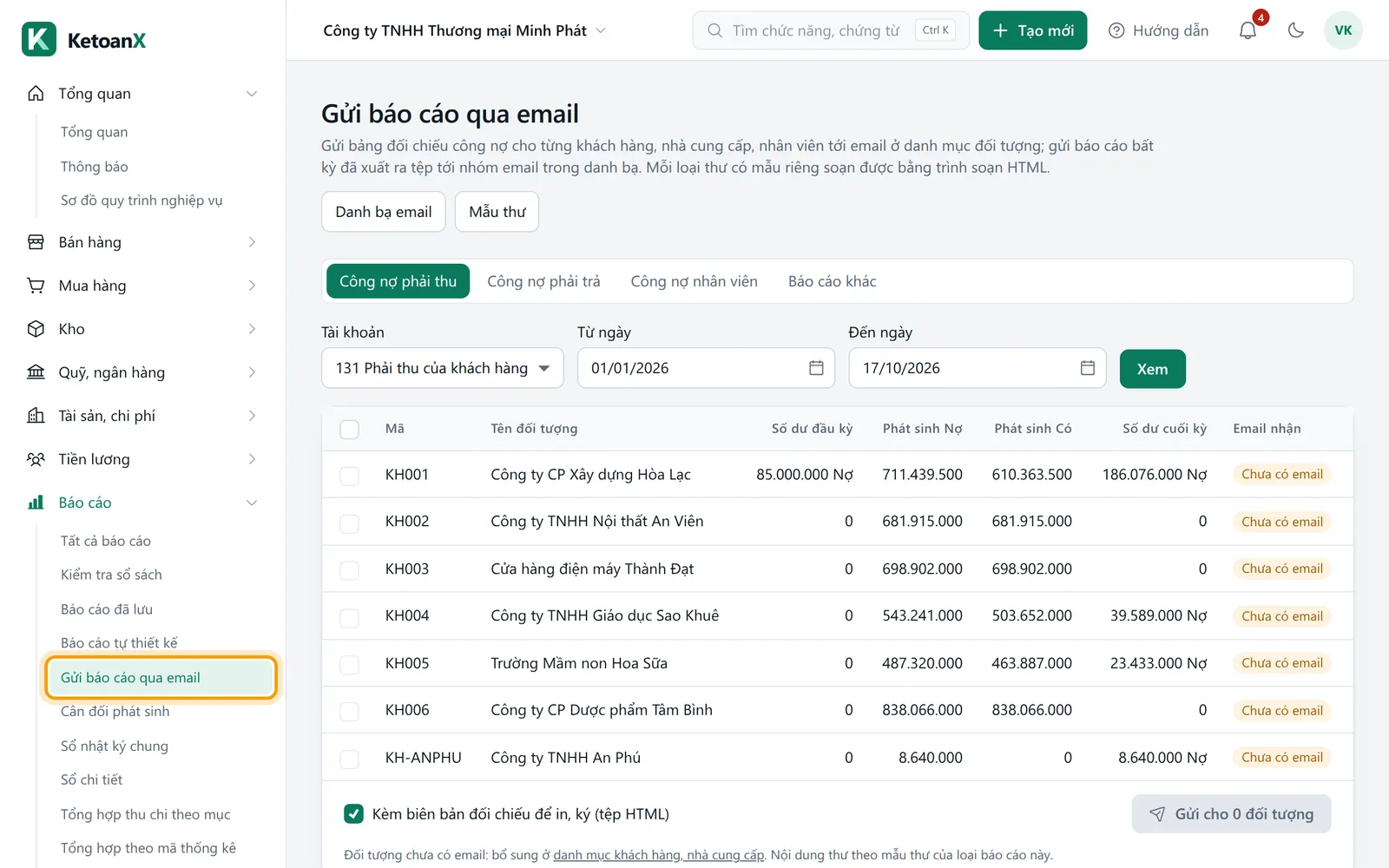Open the Mẫu thư button

coord(497,212)
